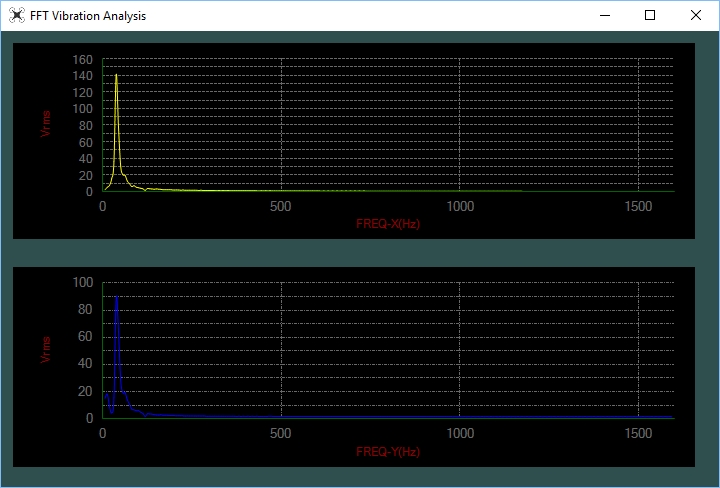Click the 500 tick label under FREQ-X chart
Screen dimensions: 720x488
click(x=281, y=207)
